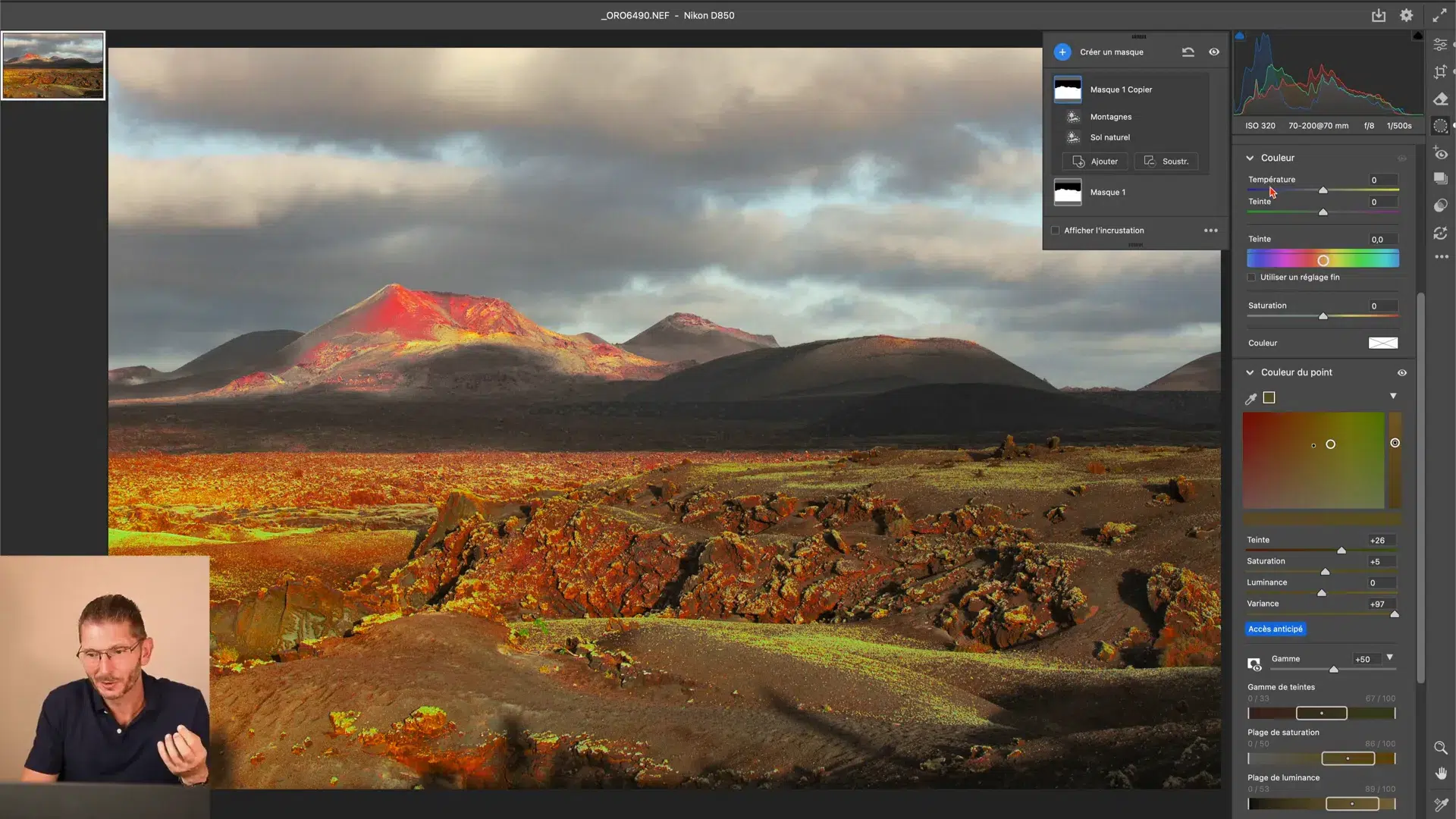Click the Saturation +5 value field
The height and width of the screenshot is (819, 1456).
pos(1381,562)
